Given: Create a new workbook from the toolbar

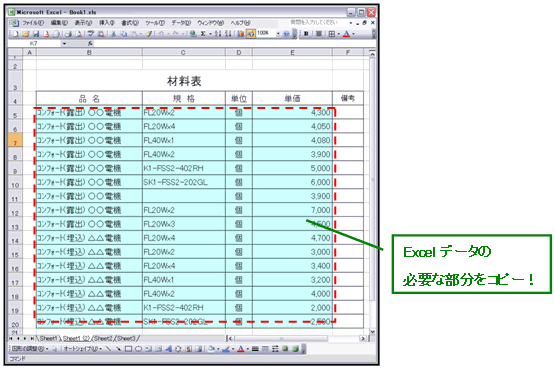Looking at the screenshot, I should pyautogui.click(x=15, y=34).
